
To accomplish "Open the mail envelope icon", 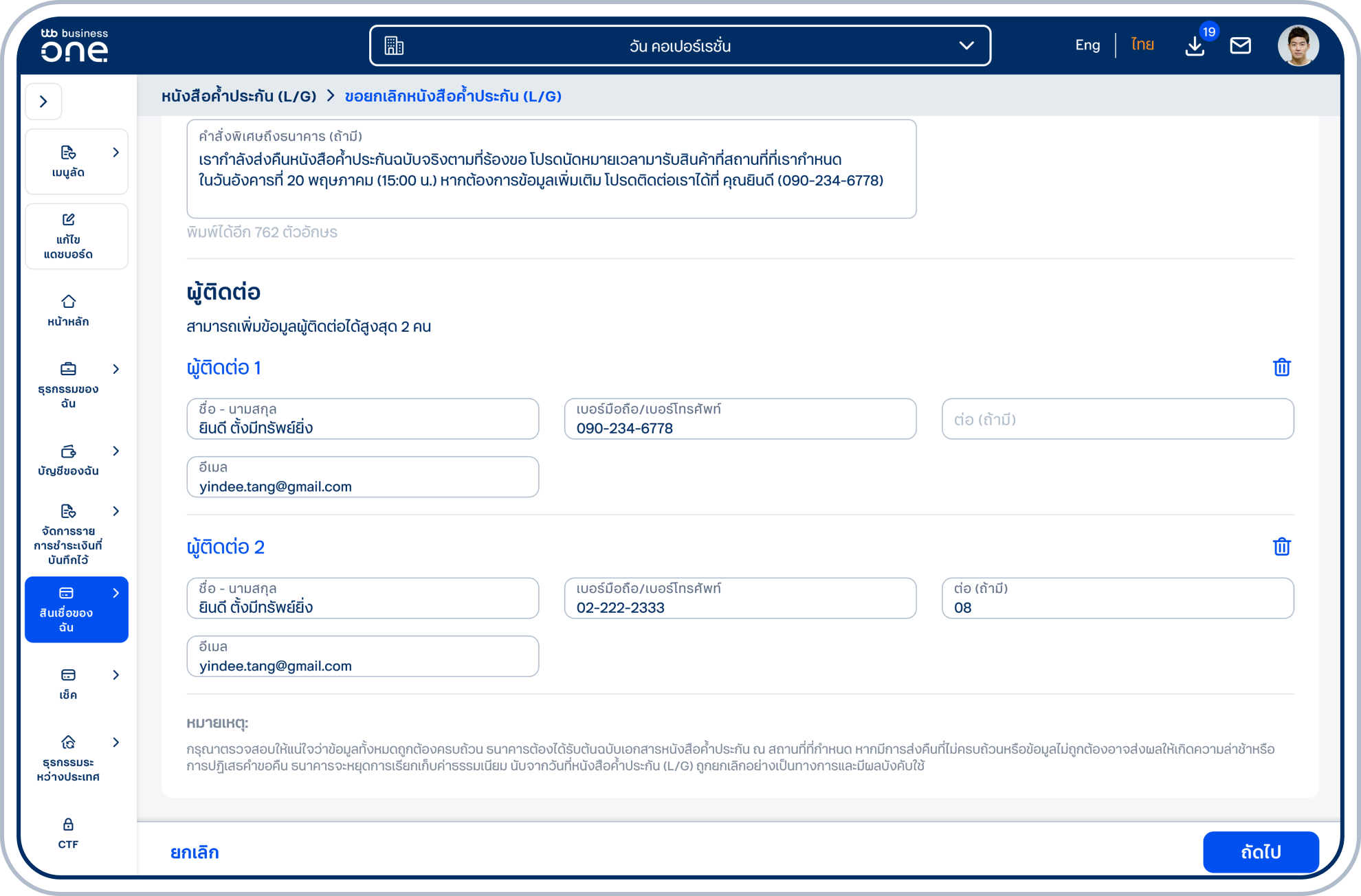I will (x=1240, y=46).
